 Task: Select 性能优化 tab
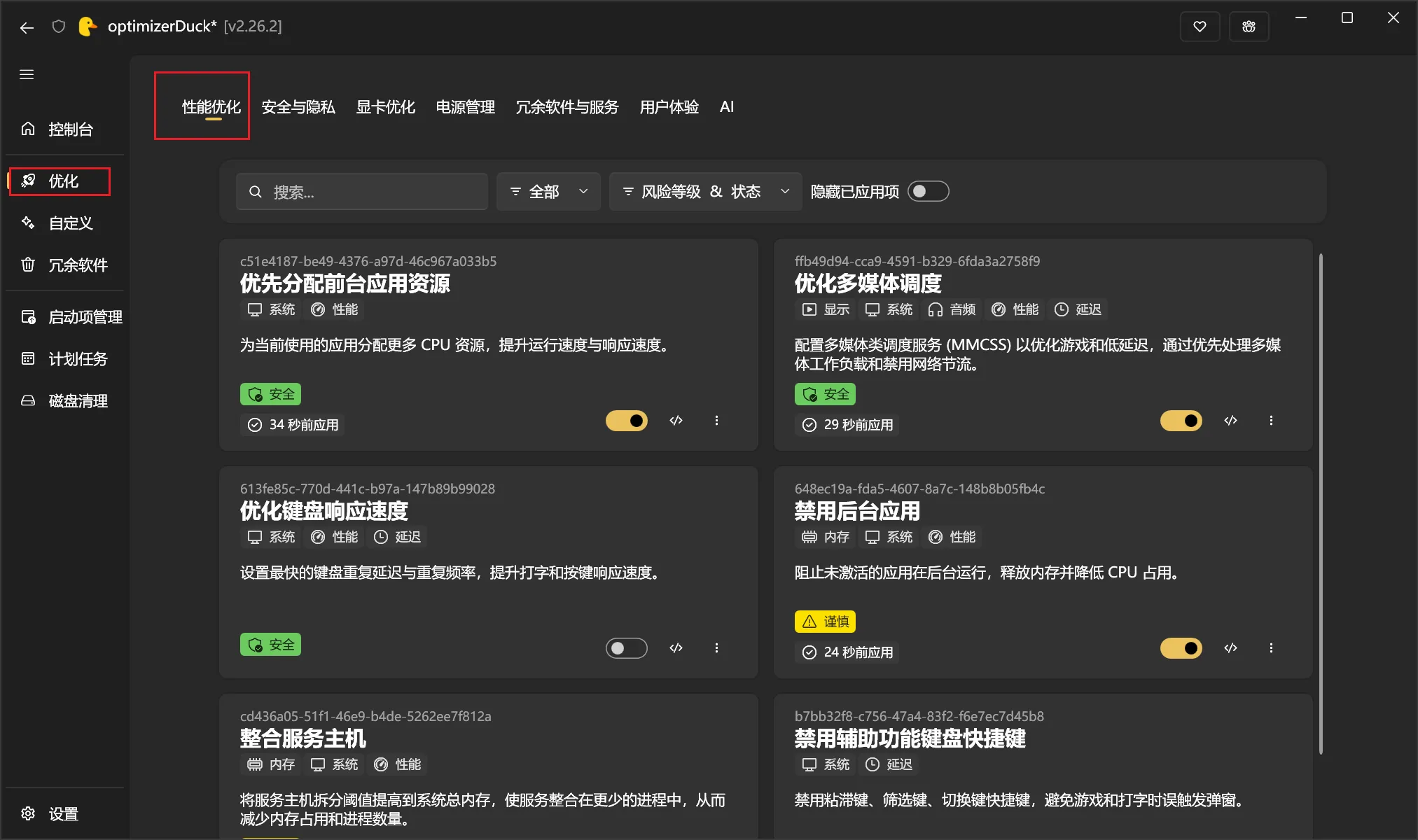click(211, 107)
